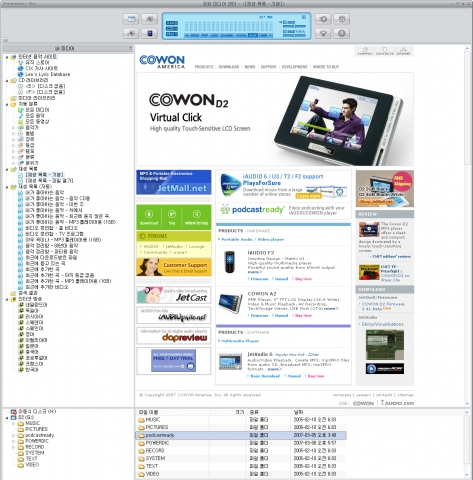Image resolution: width=473 pixels, height=480 pixels.
Task: Adjust the BBE level slider in the display
Action: tap(294, 26)
